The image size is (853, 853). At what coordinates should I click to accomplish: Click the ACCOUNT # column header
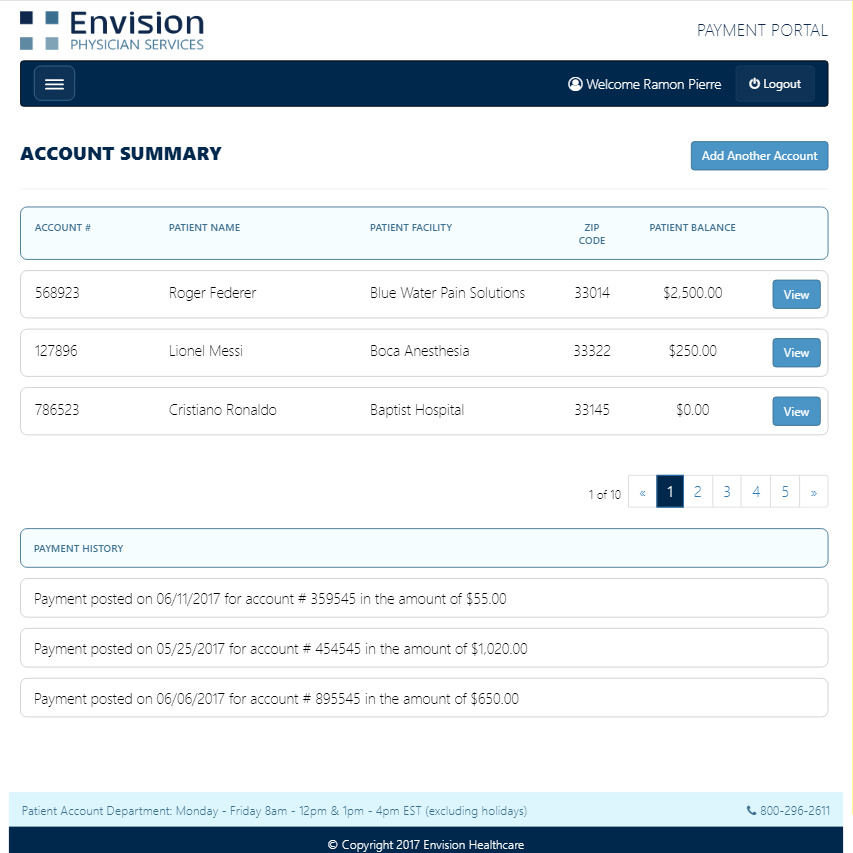63,227
